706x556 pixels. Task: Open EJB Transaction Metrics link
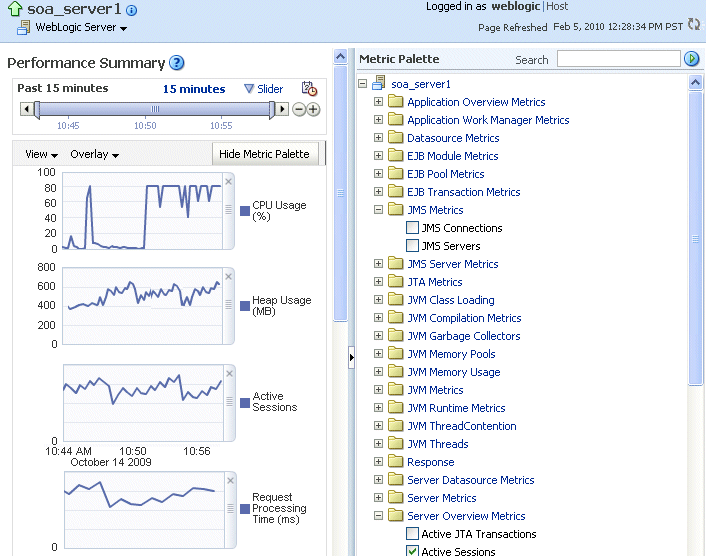[x=464, y=192]
